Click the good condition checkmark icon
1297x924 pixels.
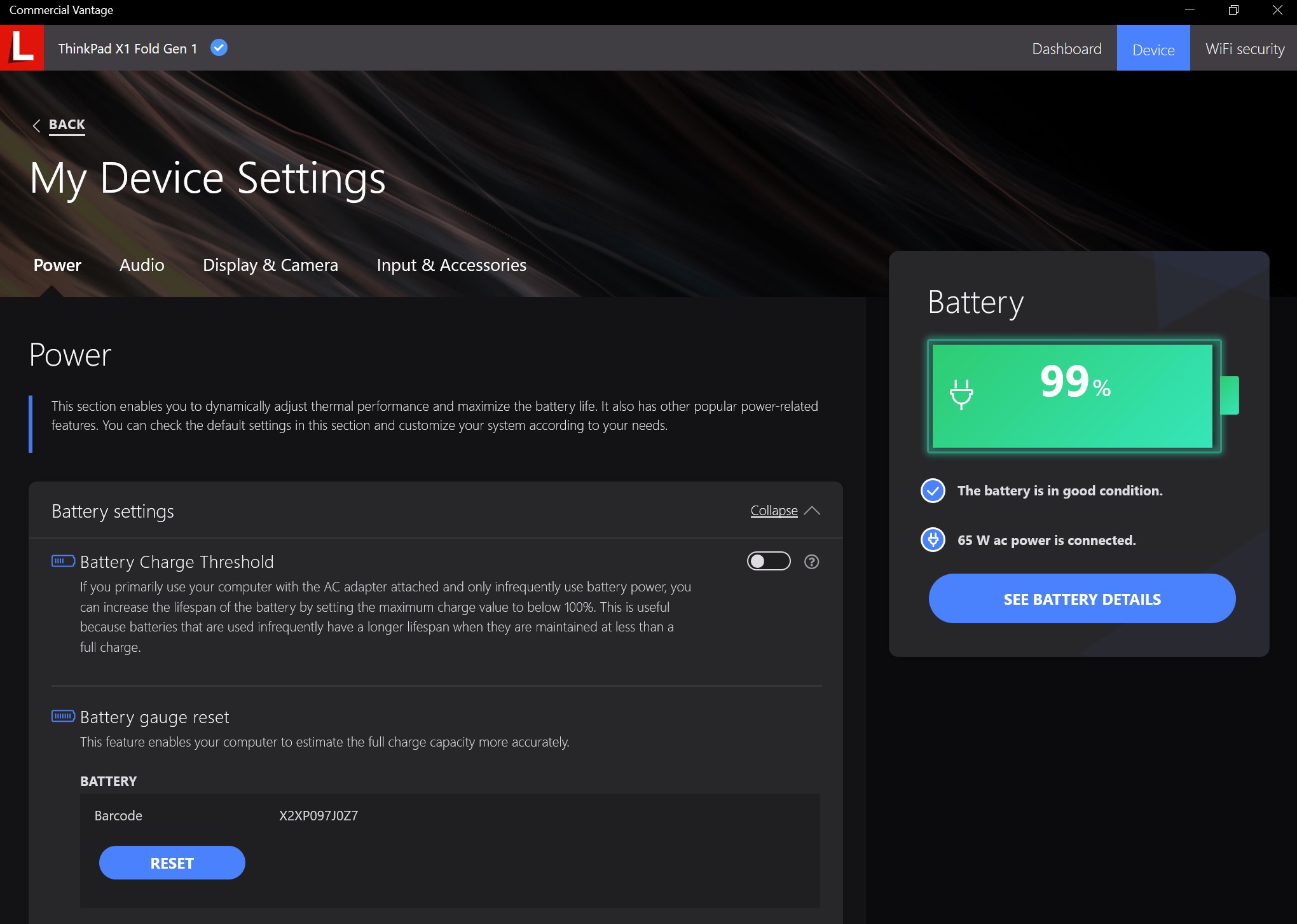pyautogui.click(x=933, y=490)
